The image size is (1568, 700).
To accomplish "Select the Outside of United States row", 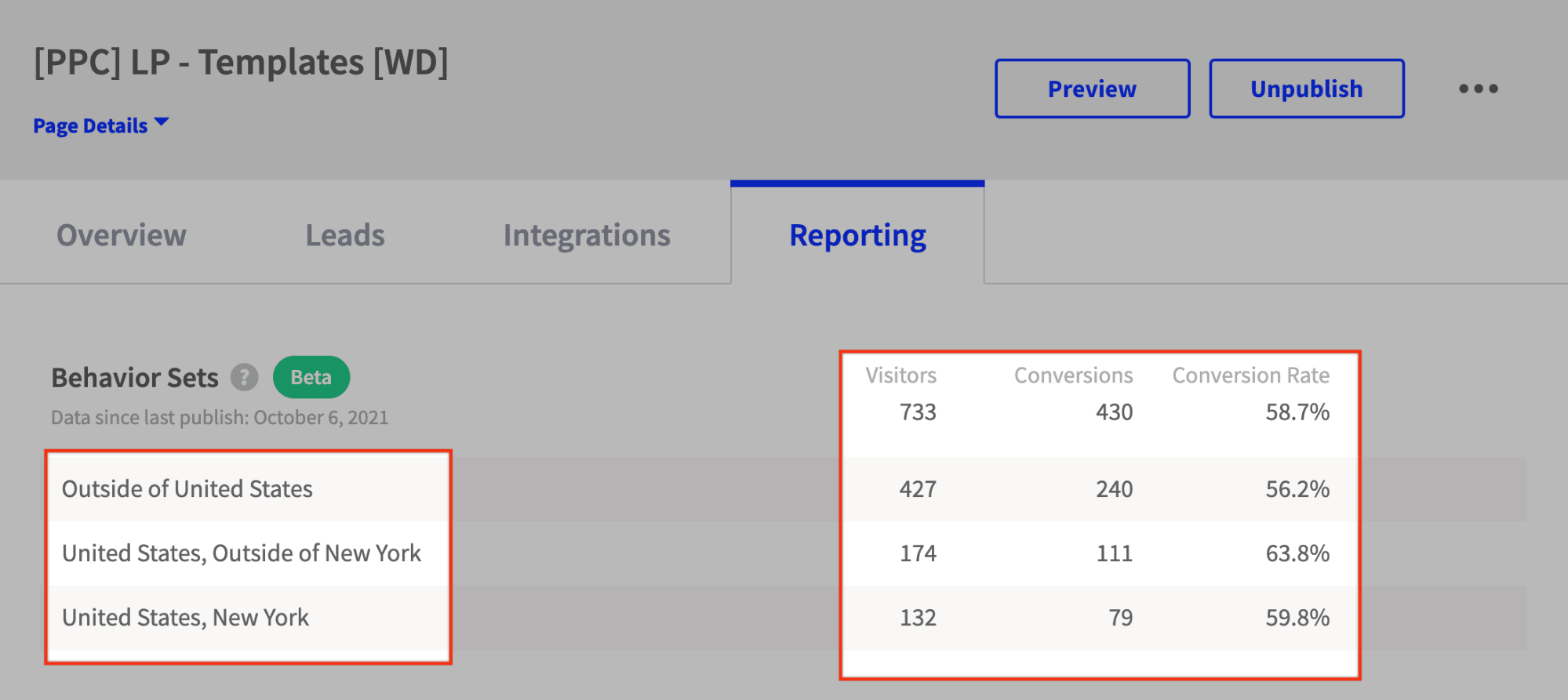I will click(x=188, y=488).
